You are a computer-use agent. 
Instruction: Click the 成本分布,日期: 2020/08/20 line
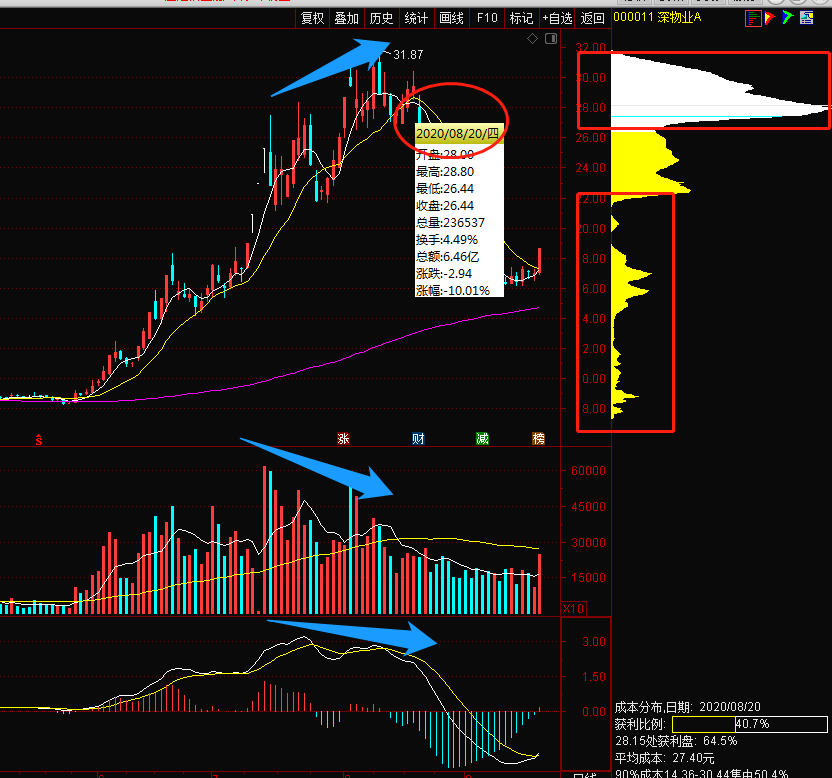click(x=688, y=707)
